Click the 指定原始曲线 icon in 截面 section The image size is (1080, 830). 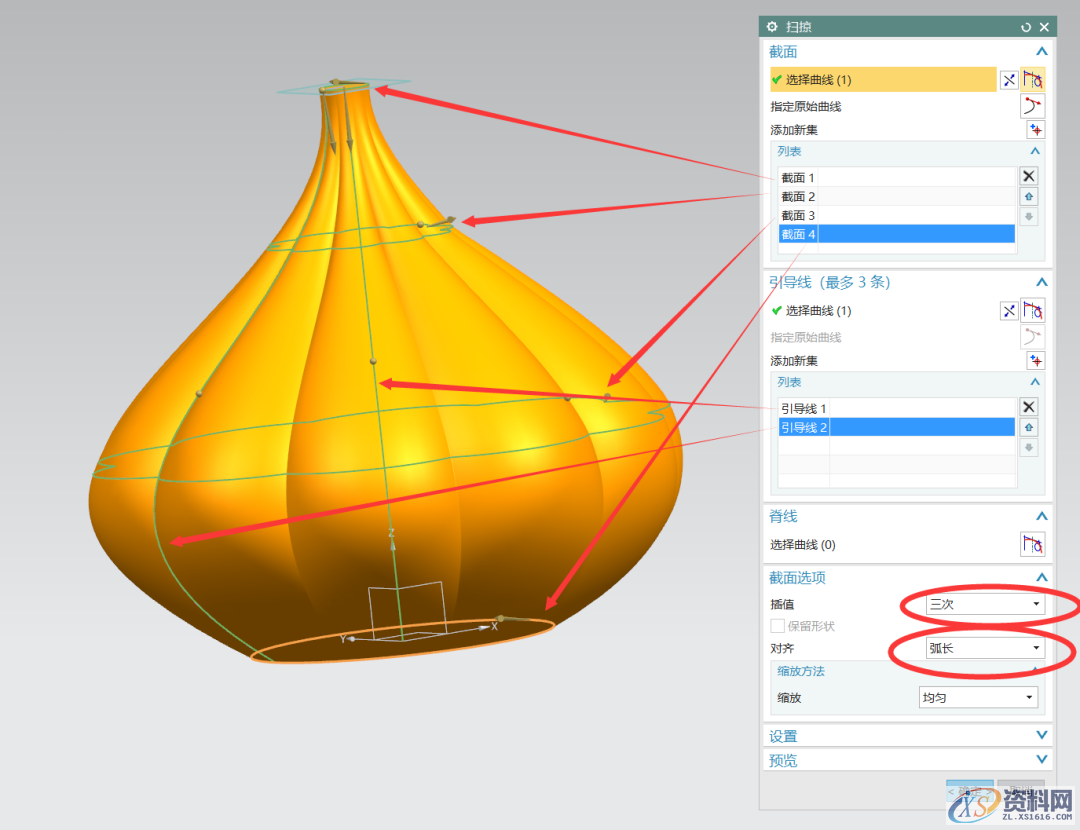1033,106
